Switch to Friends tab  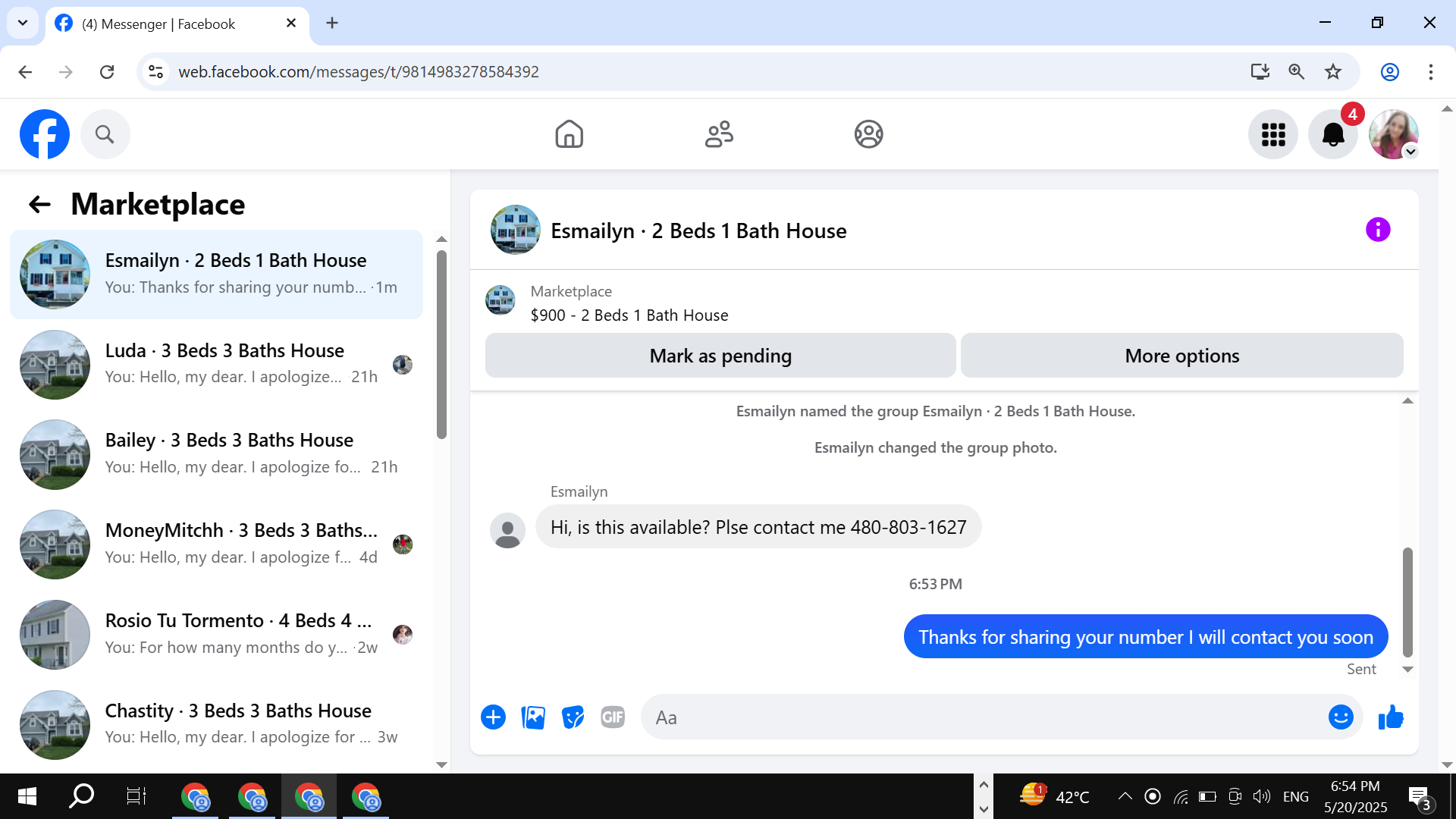point(718,135)
